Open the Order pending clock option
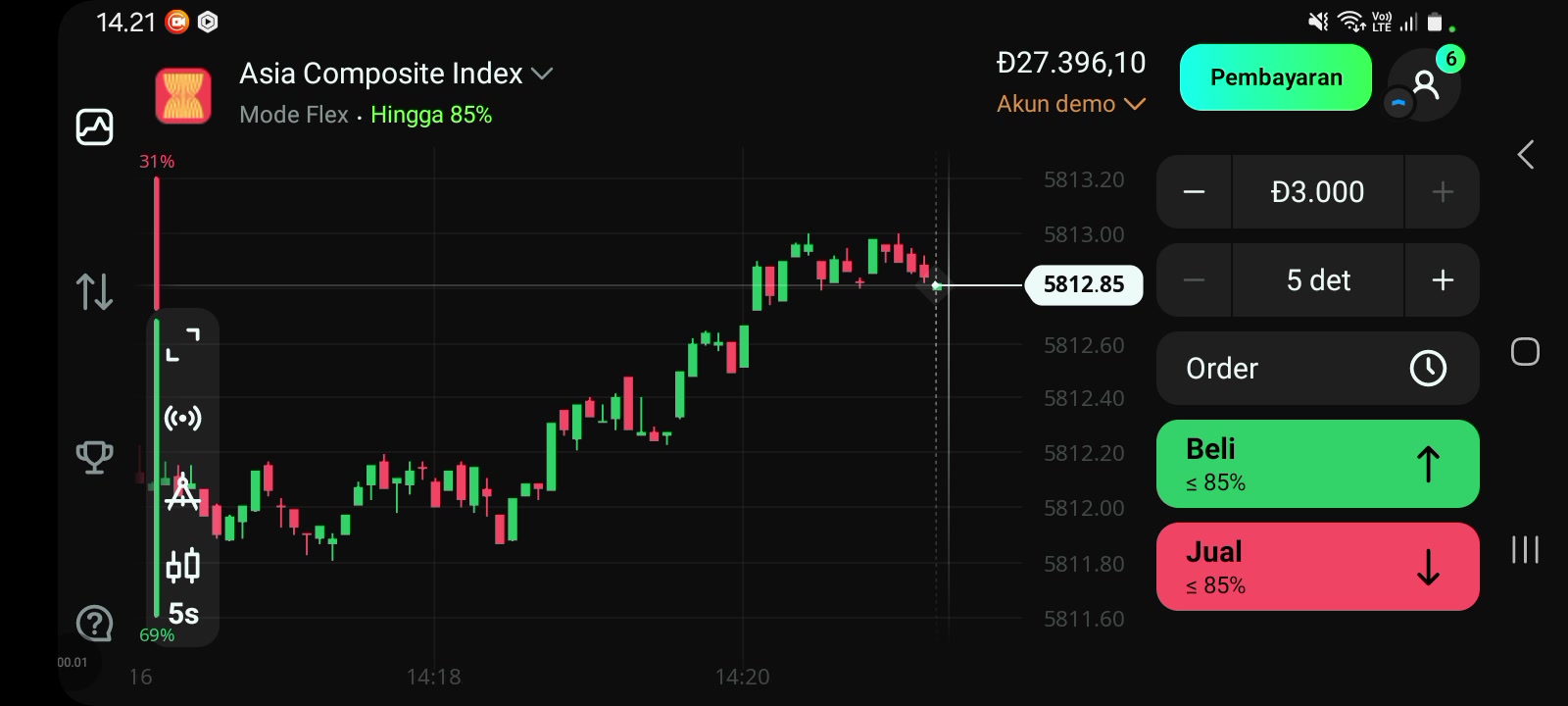This screenshot has width=1568, height=706. tap(1318, 369)
